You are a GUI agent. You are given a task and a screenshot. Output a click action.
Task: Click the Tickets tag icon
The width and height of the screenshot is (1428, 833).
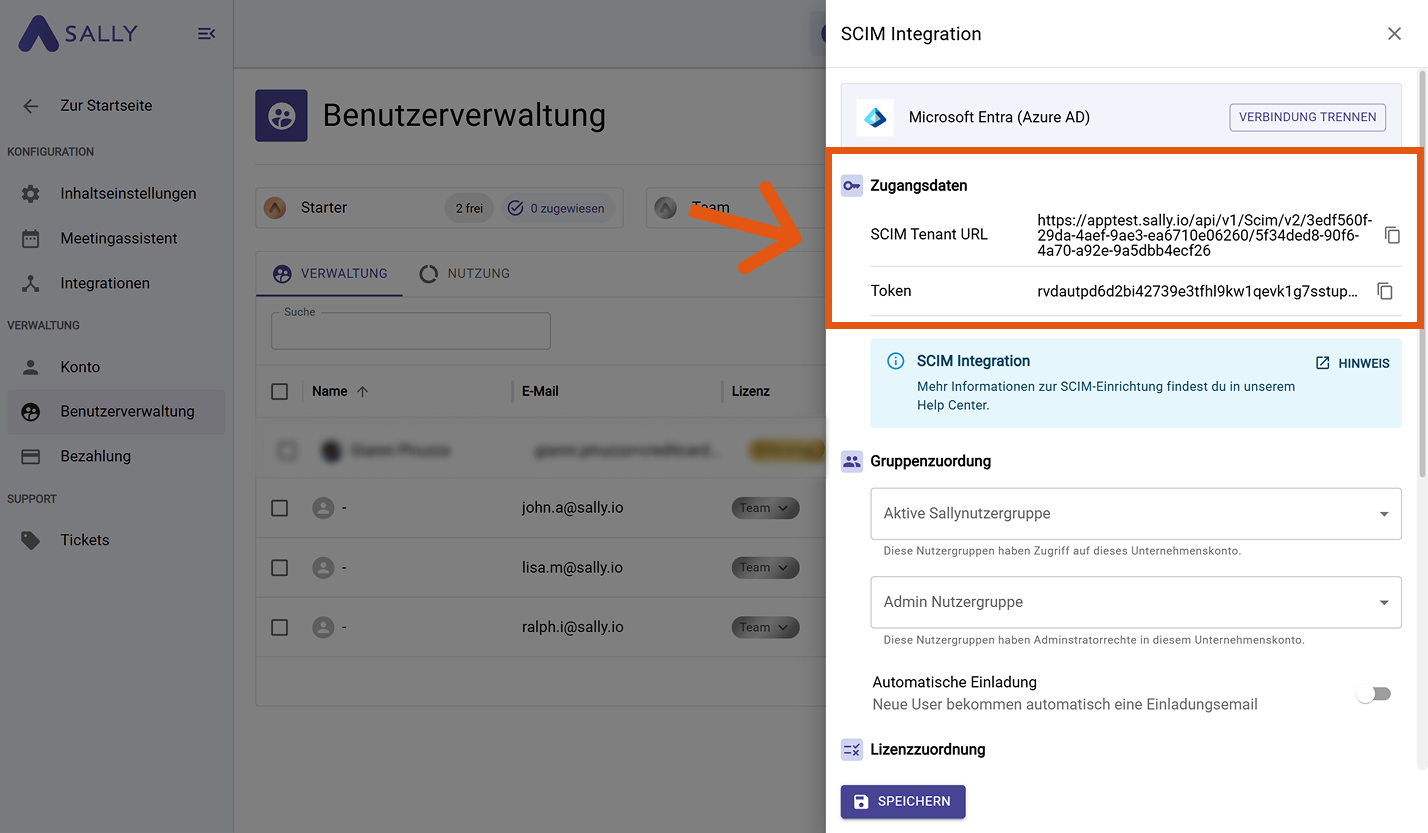(x=31, y=540)
